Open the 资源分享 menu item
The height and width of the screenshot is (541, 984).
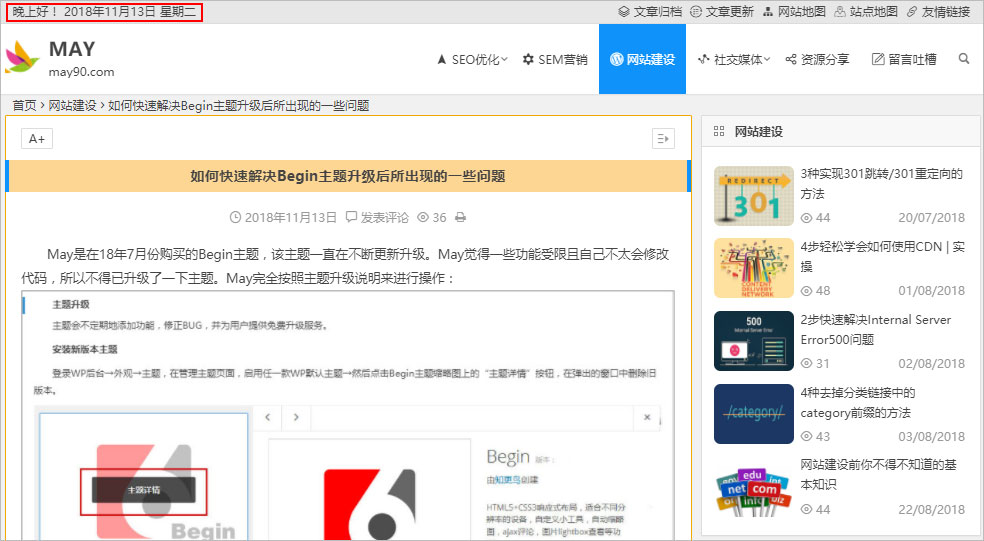click(x=817, y=59)
